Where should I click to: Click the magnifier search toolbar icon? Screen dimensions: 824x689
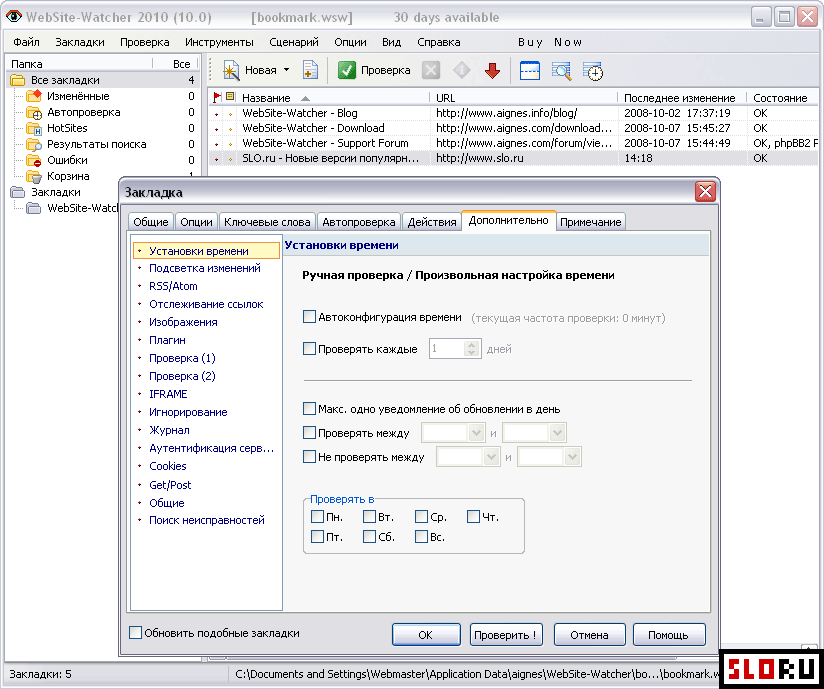pyautogui.click(x=561, y=71)
